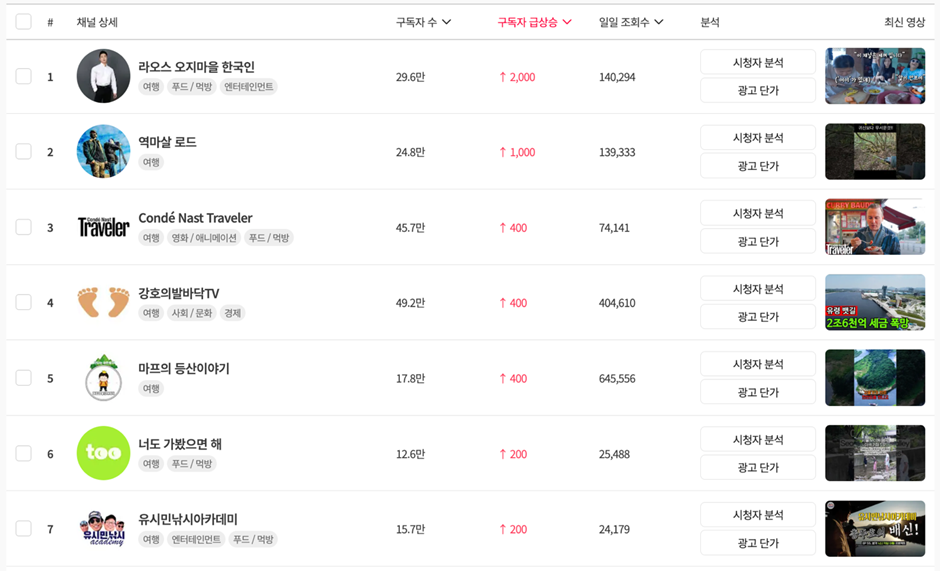Viewport: 940px width, 571px height.
Task: Open the 유시민낚시아카데미 channel logo
Action: point(103,528)
